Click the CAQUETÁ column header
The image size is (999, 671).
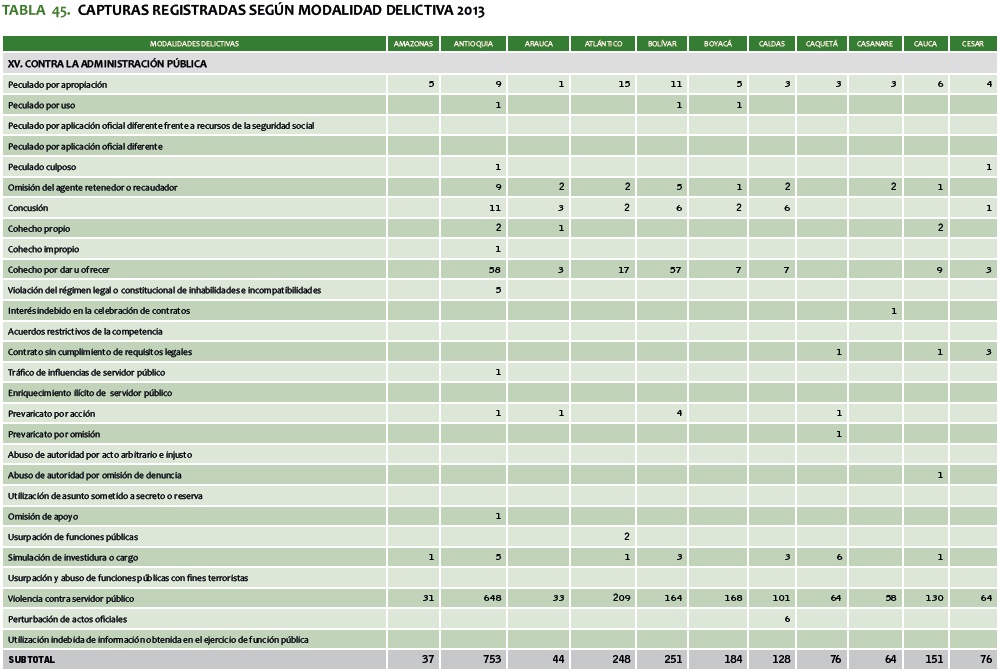tap(822, 44)
